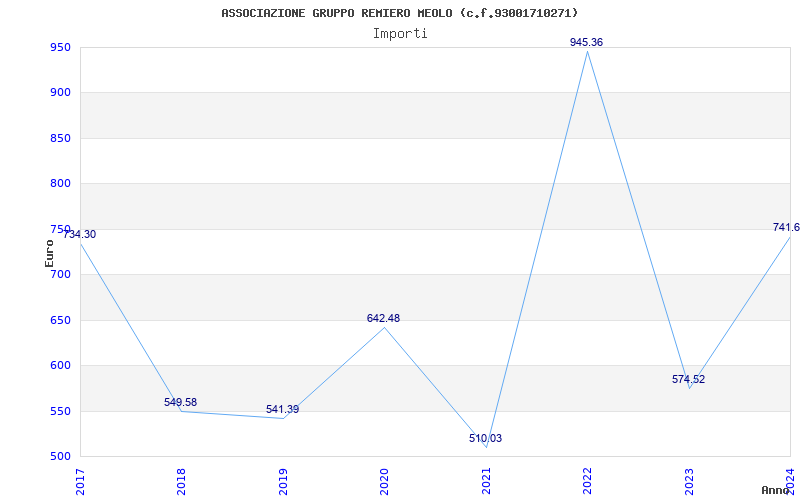Image resolution: width=800 pixels, height=500 pixels.
Task: Select the 945.36 peak value label
Action: (x=586, y=43)
